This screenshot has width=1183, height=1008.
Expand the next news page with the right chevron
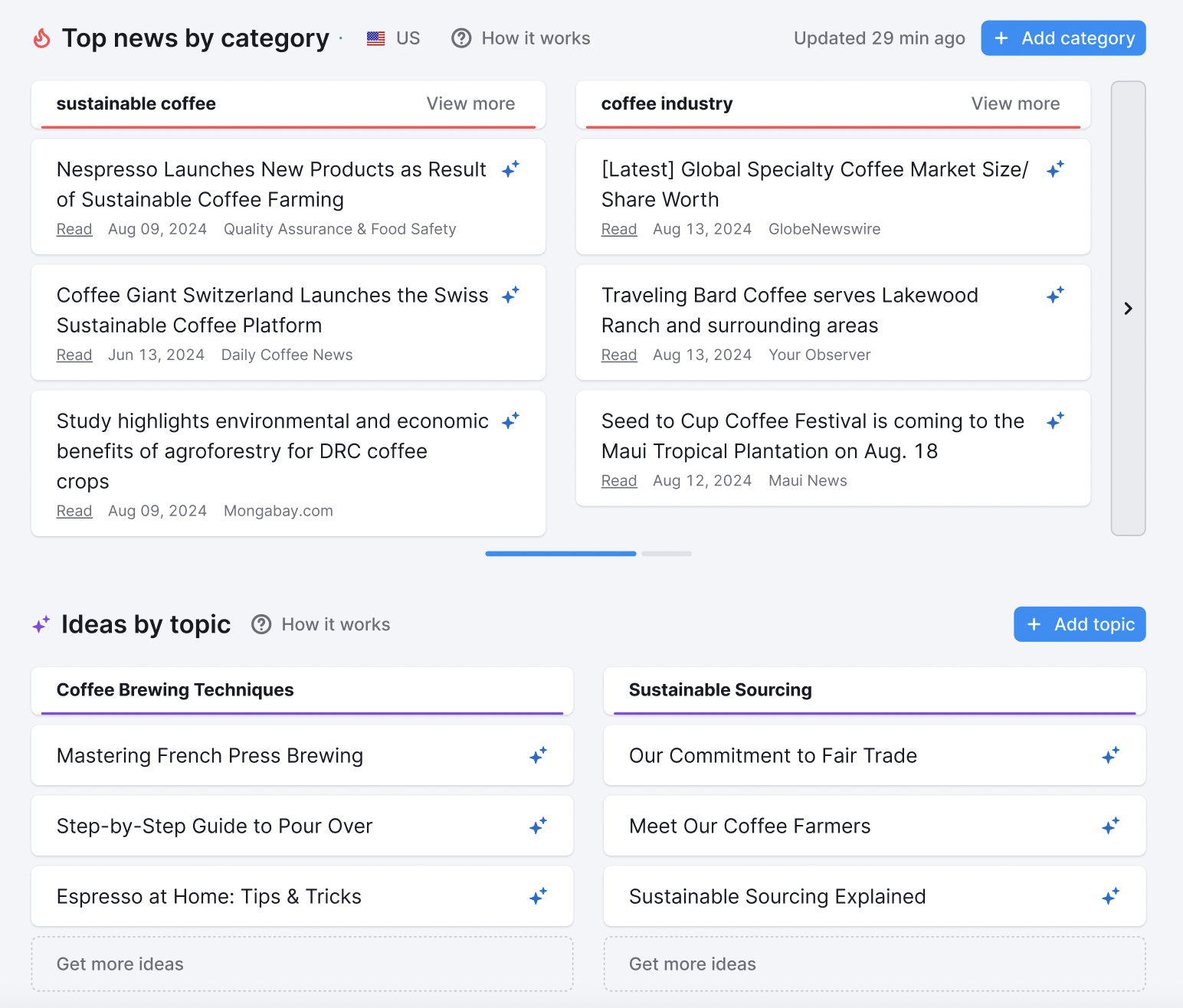click(1127, 308)
